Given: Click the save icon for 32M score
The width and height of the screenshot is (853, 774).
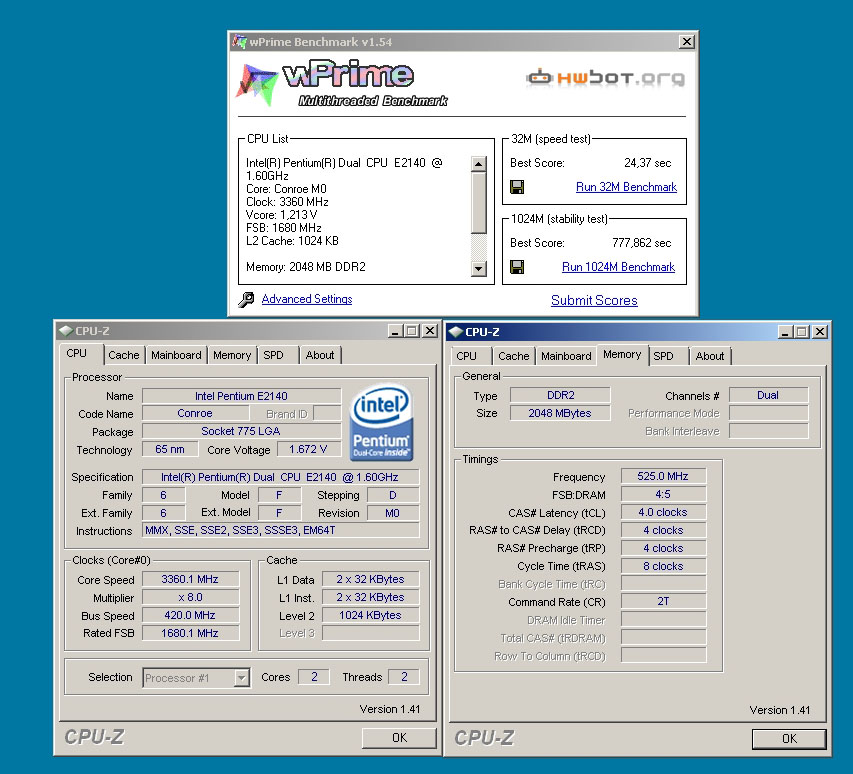Looking at the screenshot, I should point(517,187).
